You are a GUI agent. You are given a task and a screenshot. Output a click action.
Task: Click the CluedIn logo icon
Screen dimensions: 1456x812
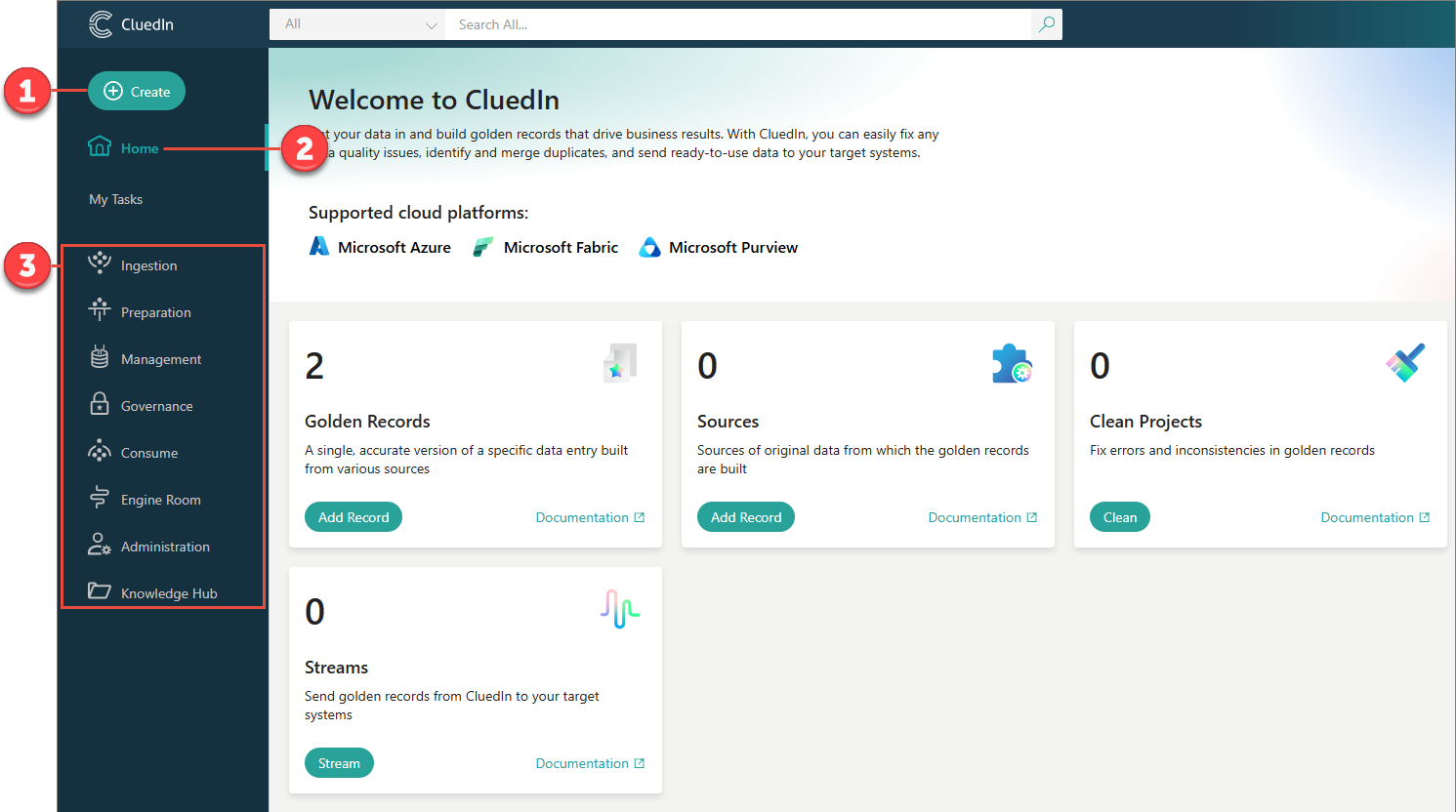point(101,24)
